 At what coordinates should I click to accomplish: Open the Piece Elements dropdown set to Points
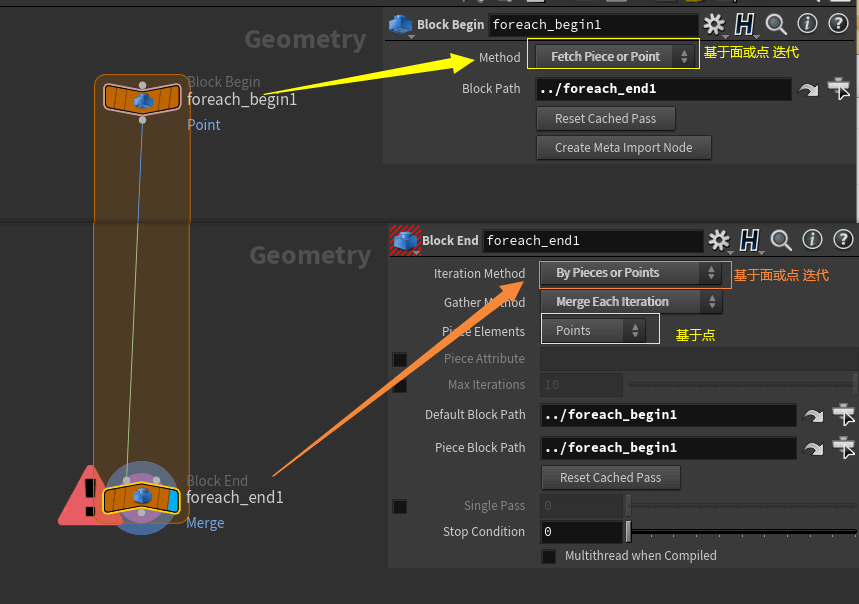[x=593, y=331]
